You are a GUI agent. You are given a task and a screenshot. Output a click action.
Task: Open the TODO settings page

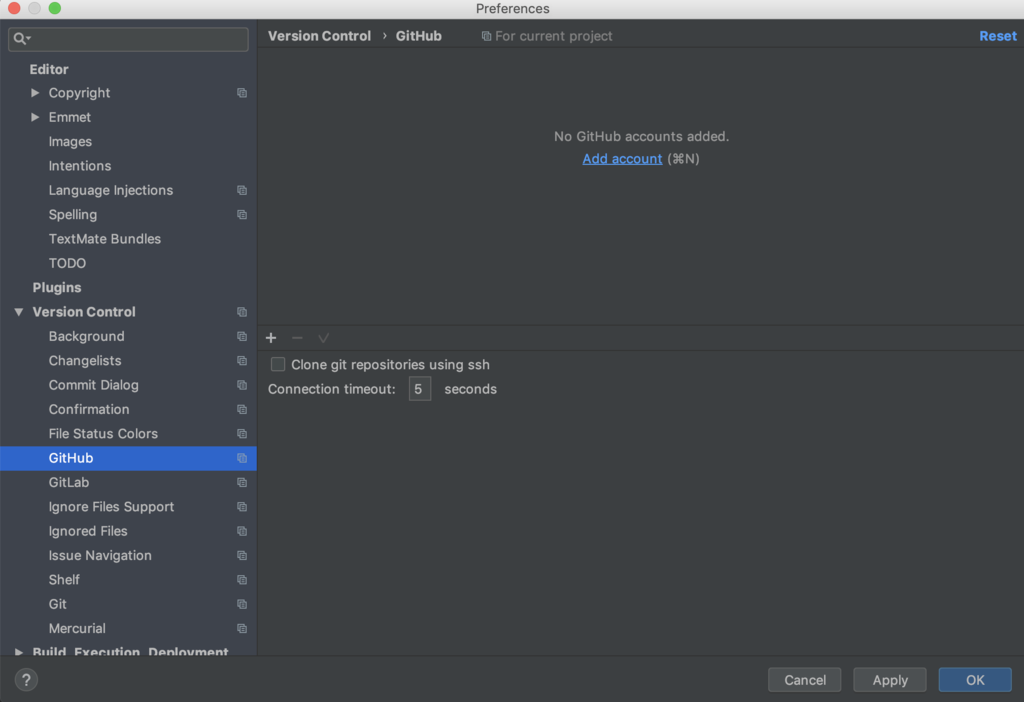(67, 263)
